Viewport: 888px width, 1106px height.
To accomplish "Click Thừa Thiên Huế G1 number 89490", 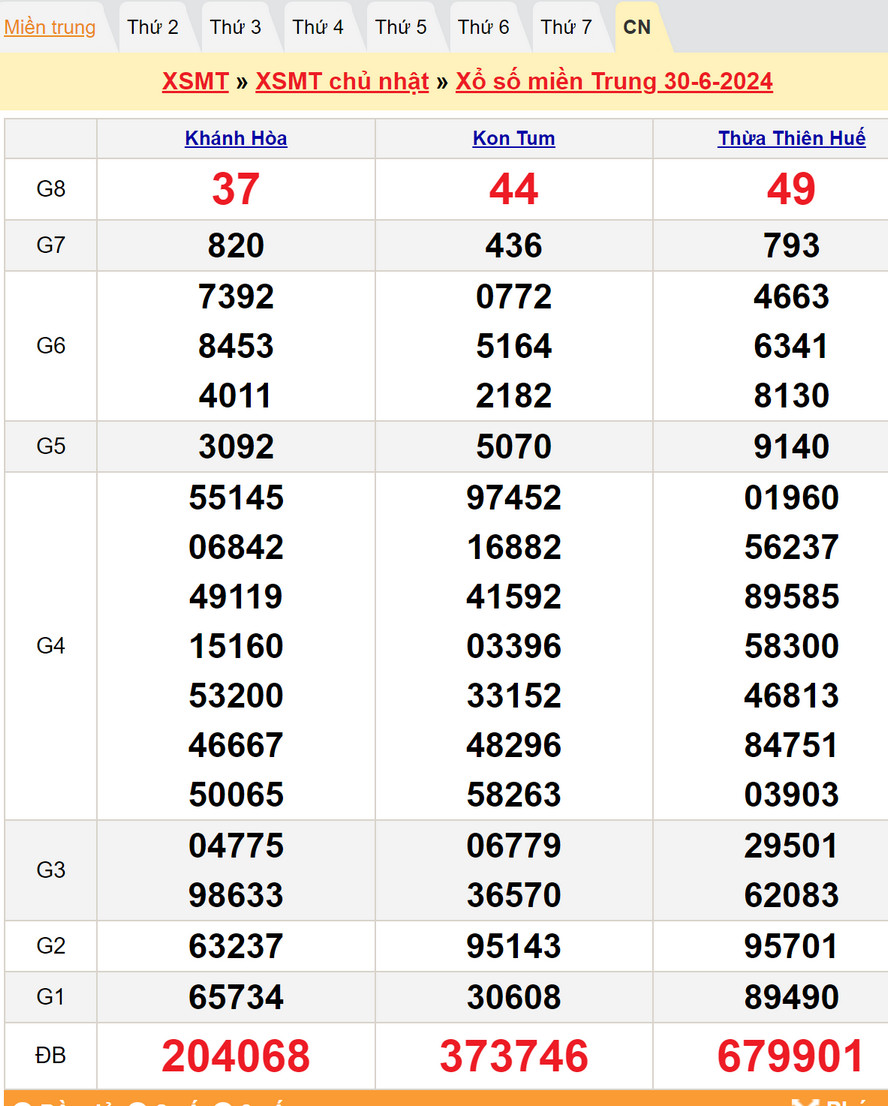I will 791,997.
